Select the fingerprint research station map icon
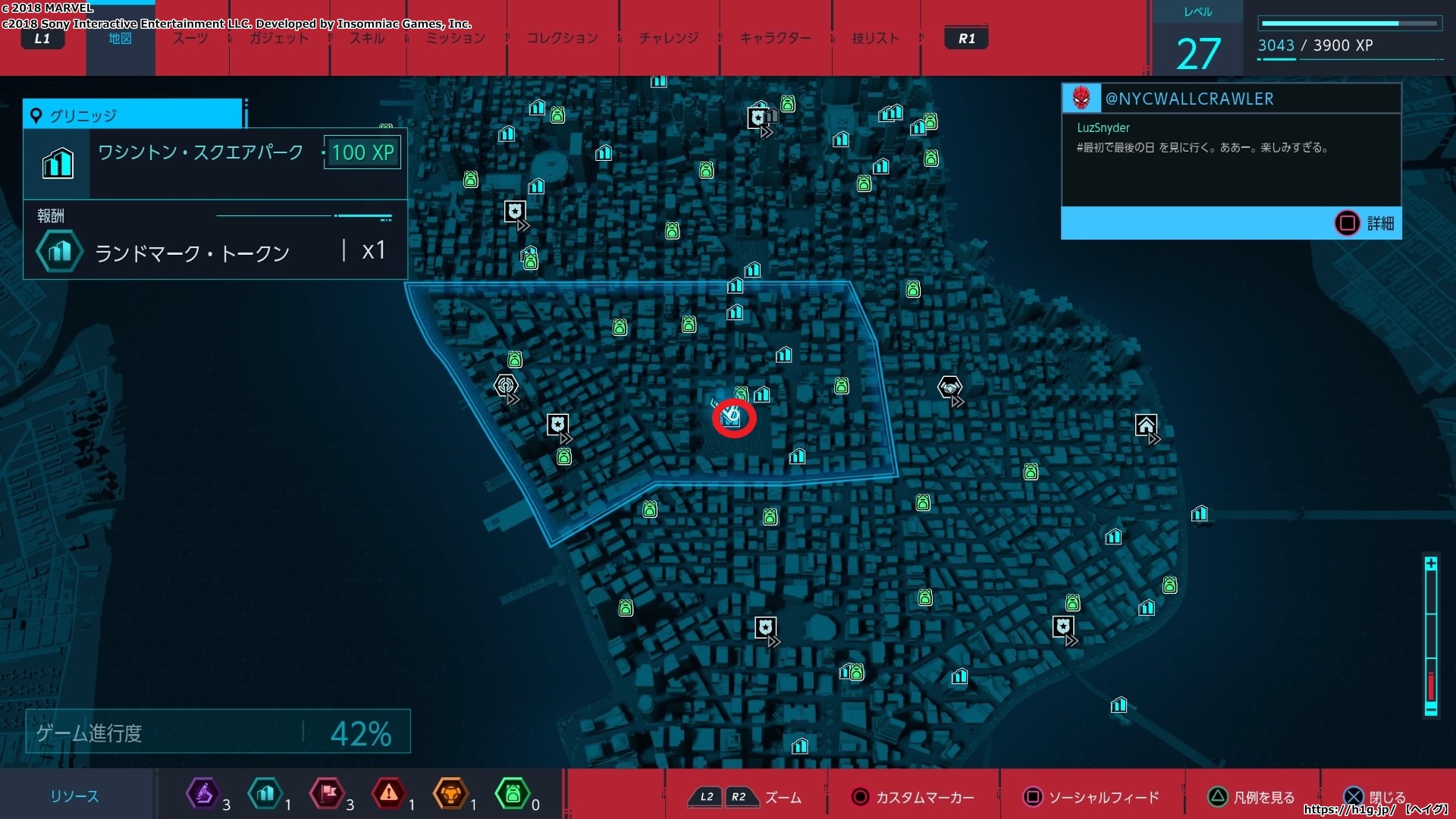Image resolution: width=1456 pixels, height=819 pixels. [x=506, y=385]
